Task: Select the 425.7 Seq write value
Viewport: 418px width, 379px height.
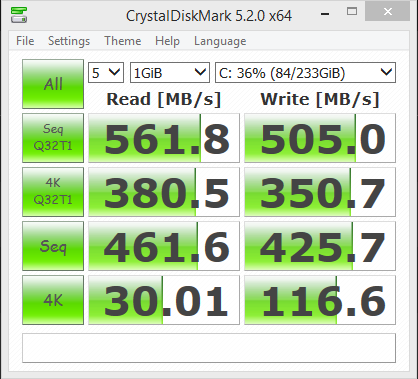Action: (320, 246)
